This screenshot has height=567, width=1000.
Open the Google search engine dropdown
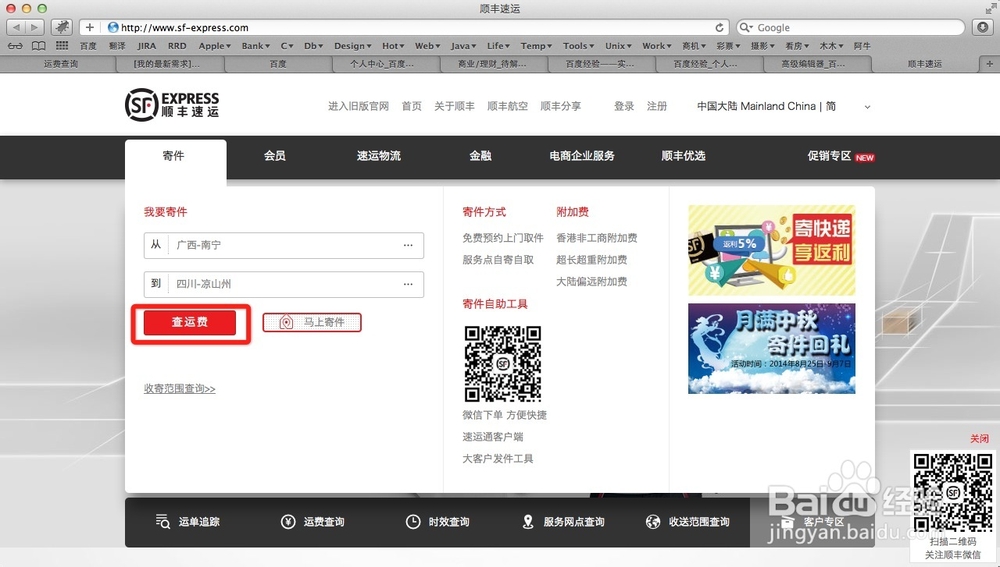[x=745, y=27]
